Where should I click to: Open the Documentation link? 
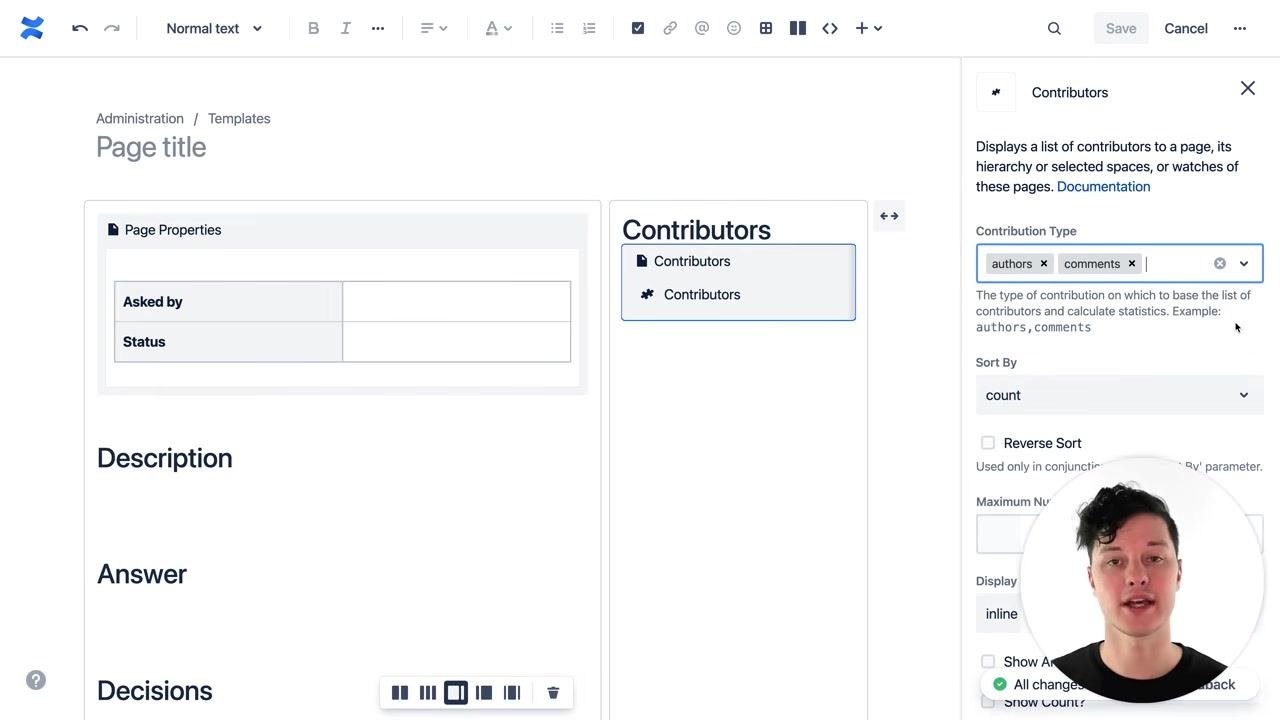pos(1103,186)
